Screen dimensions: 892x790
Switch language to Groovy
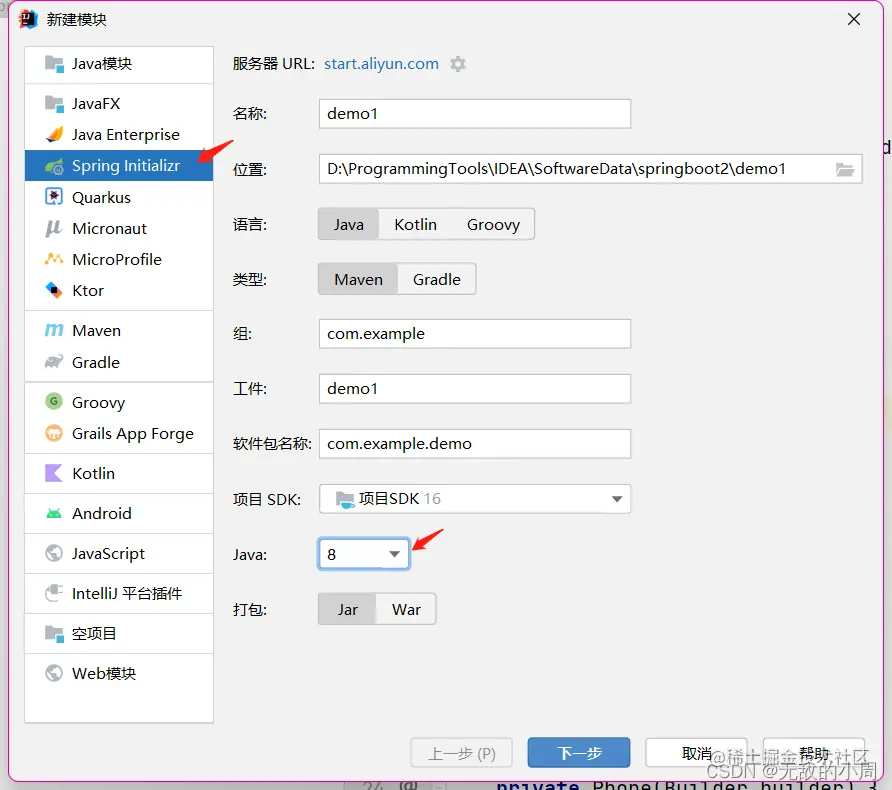pos(493,224)
